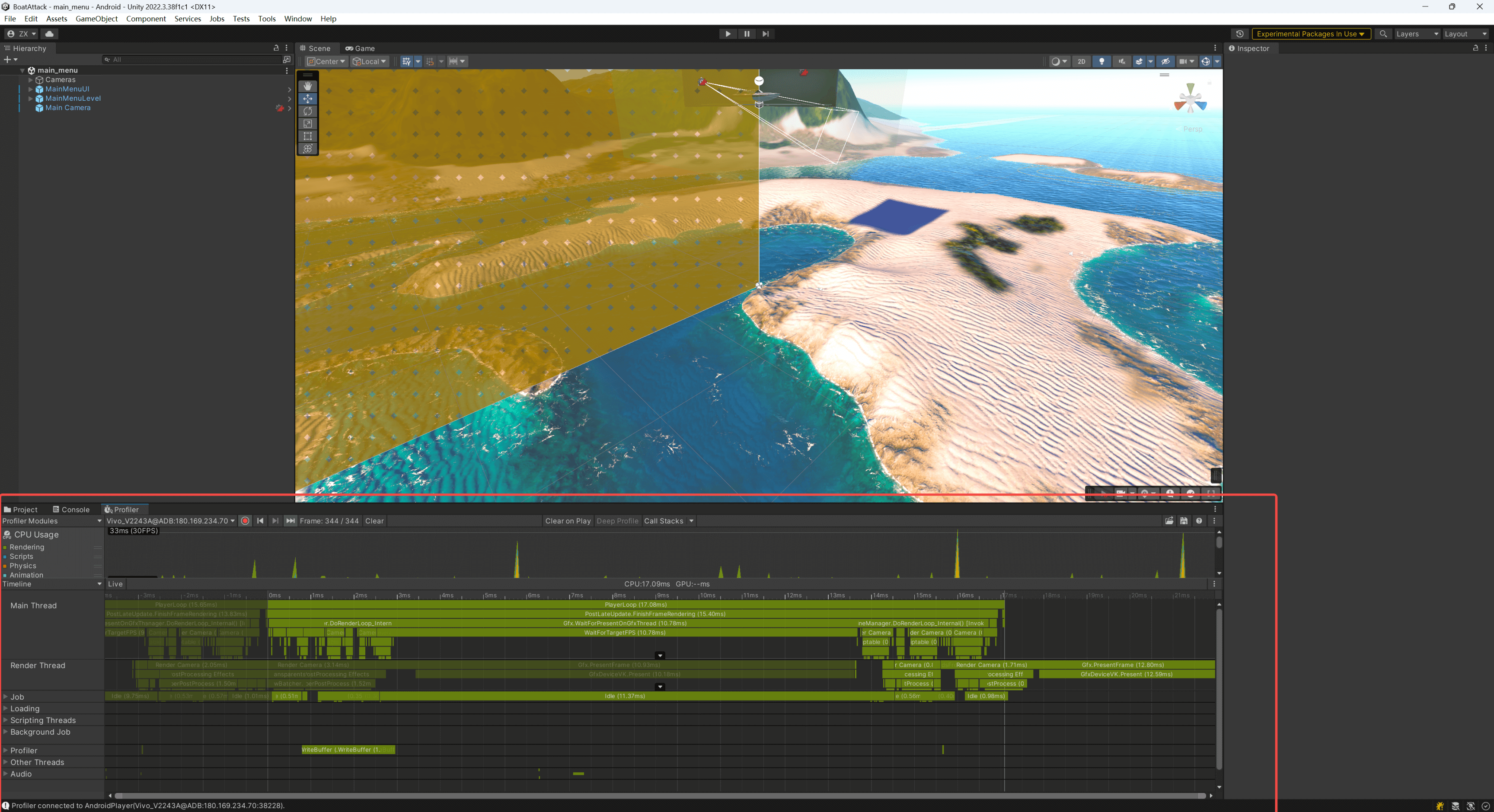This screenshot has height=812, width=1494.
Task: Select the Rotate tool in scene toolbar
Action: coord(307,111)
